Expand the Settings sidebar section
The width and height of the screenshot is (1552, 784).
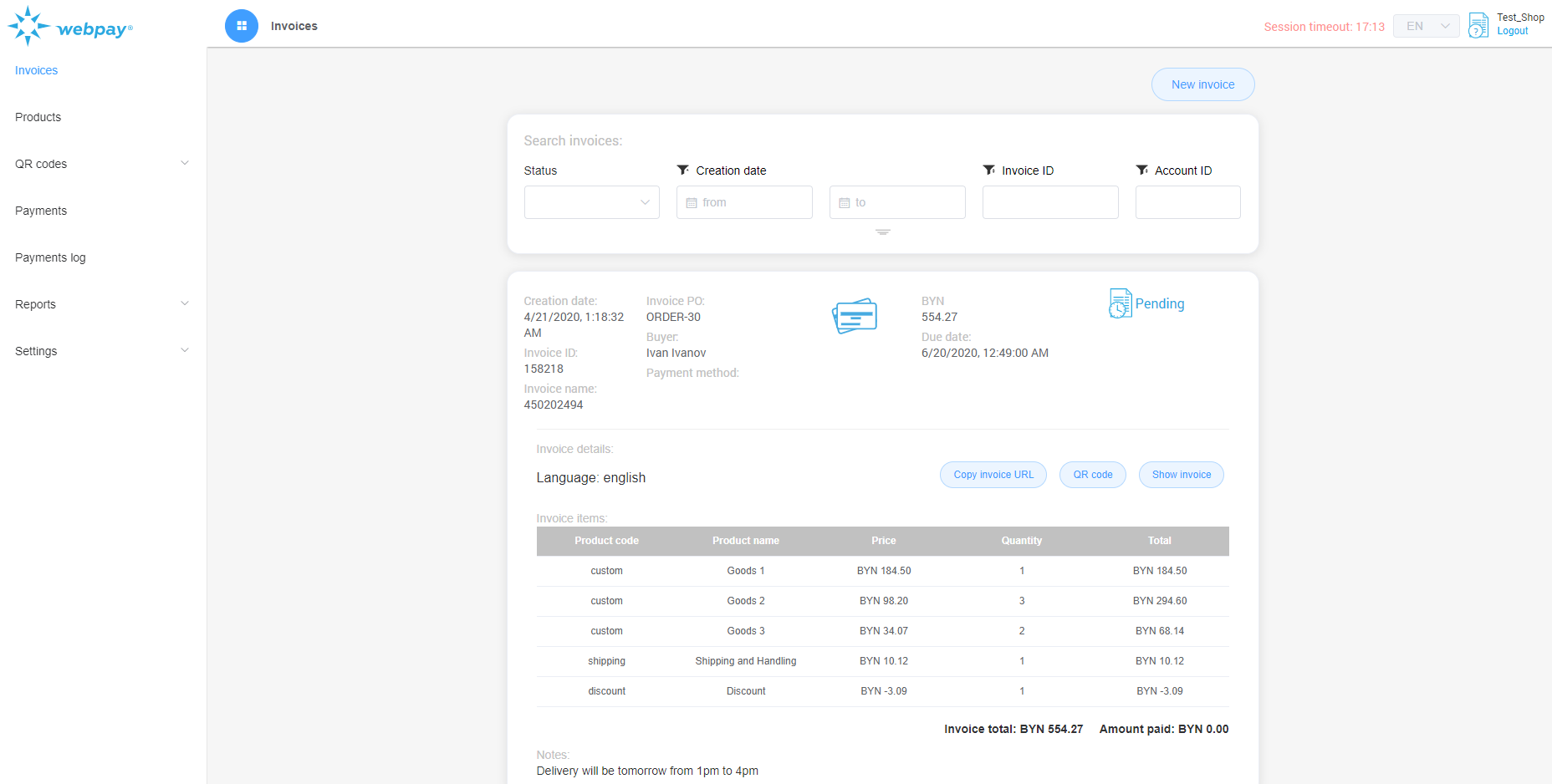101,351
